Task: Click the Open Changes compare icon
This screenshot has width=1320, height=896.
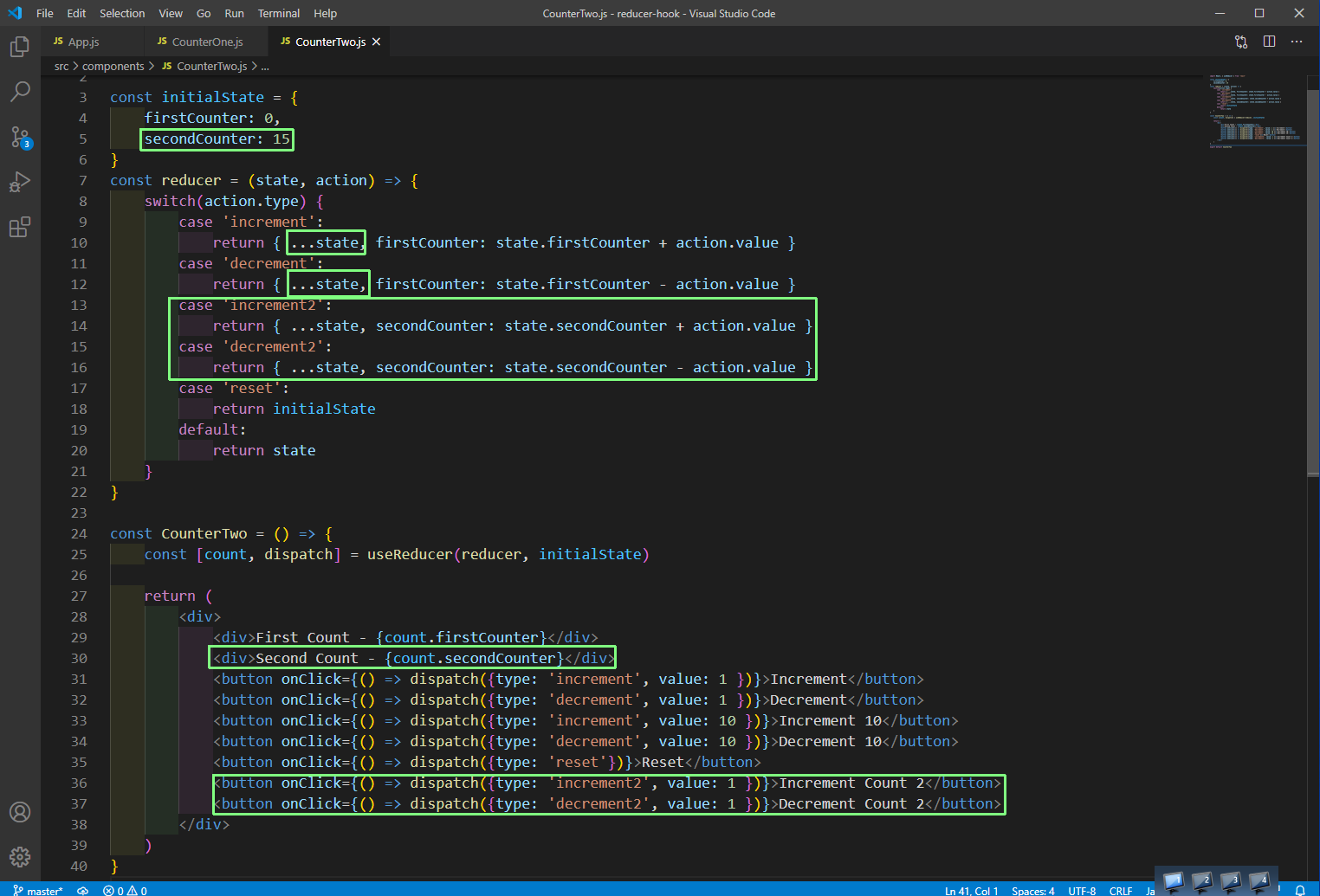Action: click(1241, 42)
